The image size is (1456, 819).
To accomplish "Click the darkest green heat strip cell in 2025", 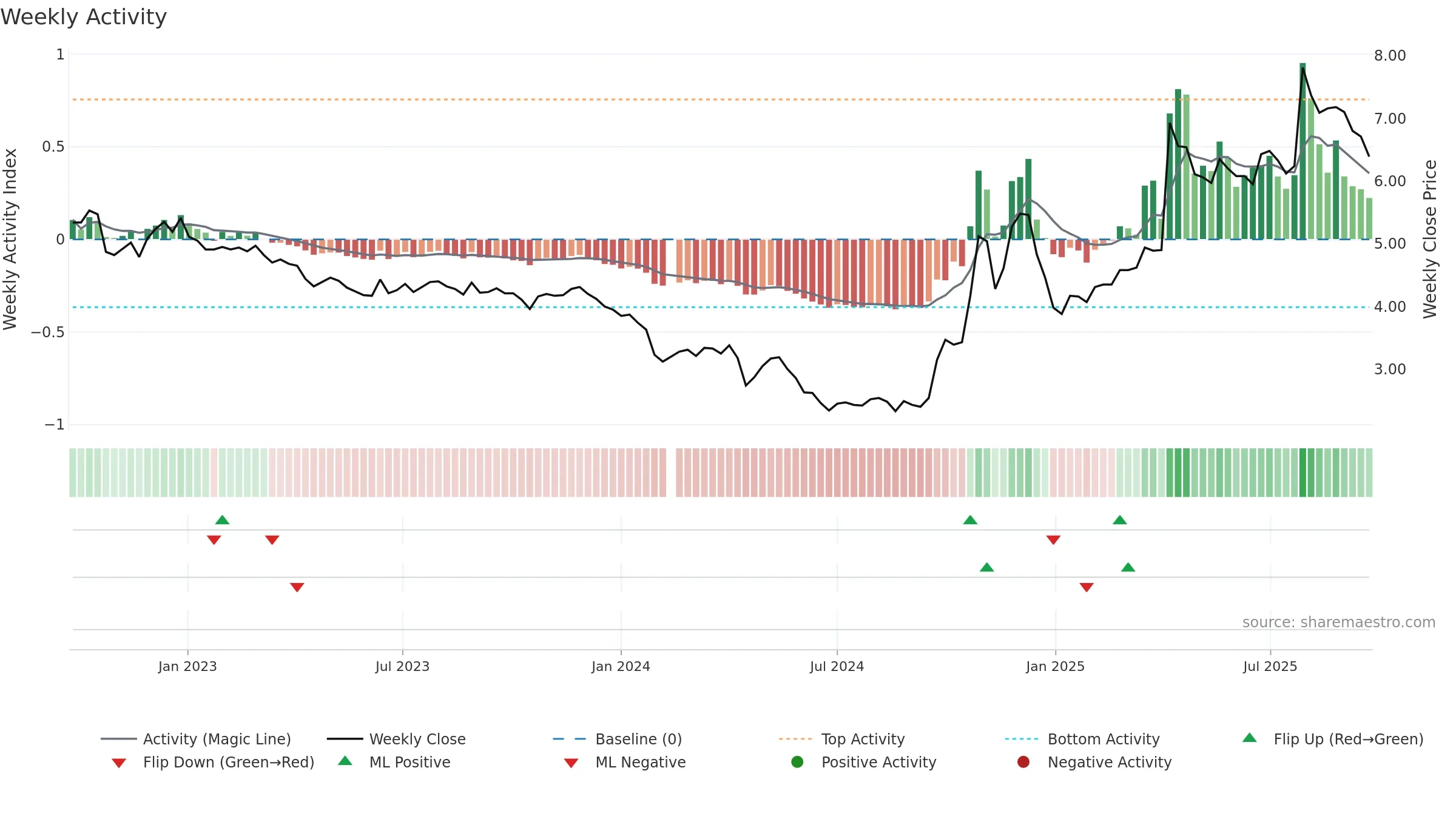I will point(1303,473).
